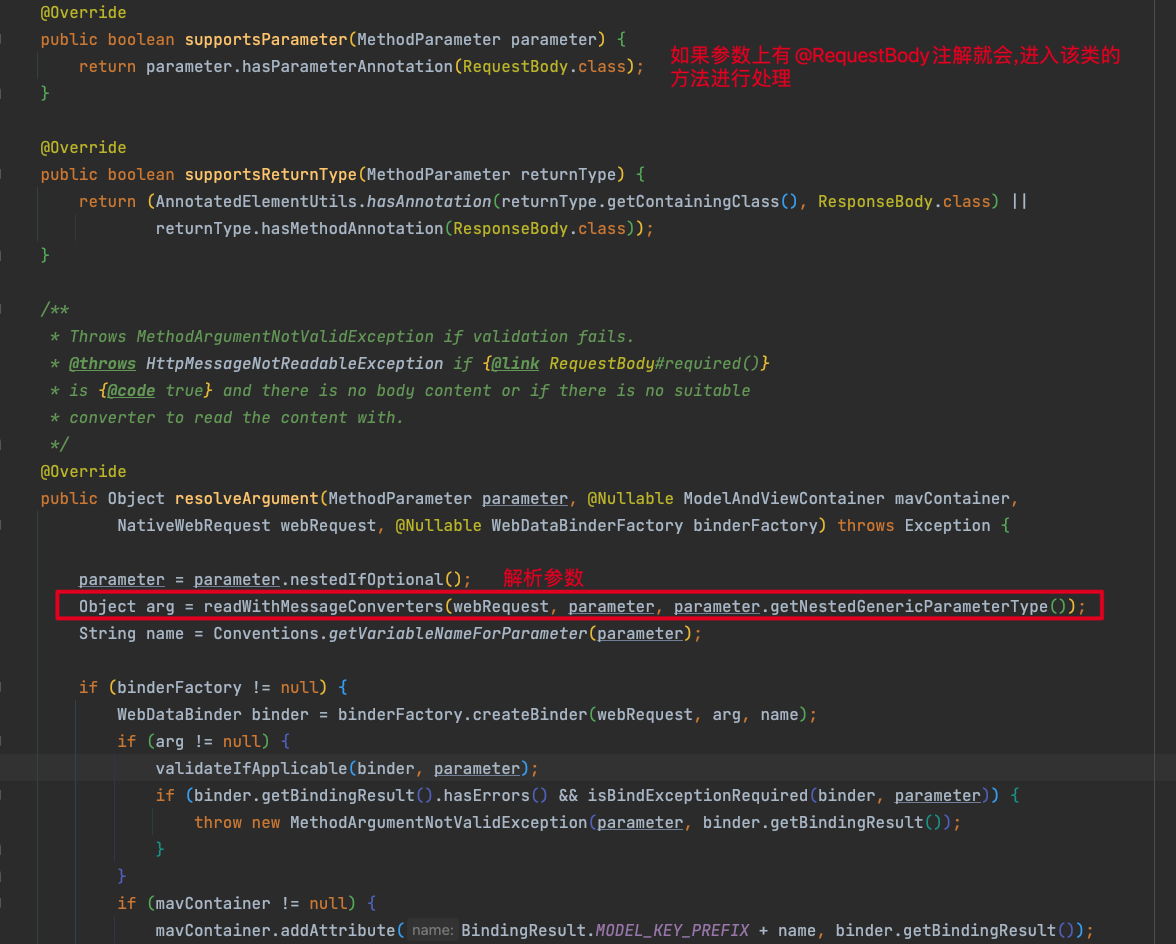Select the Conventions class reference

(266, 634)
